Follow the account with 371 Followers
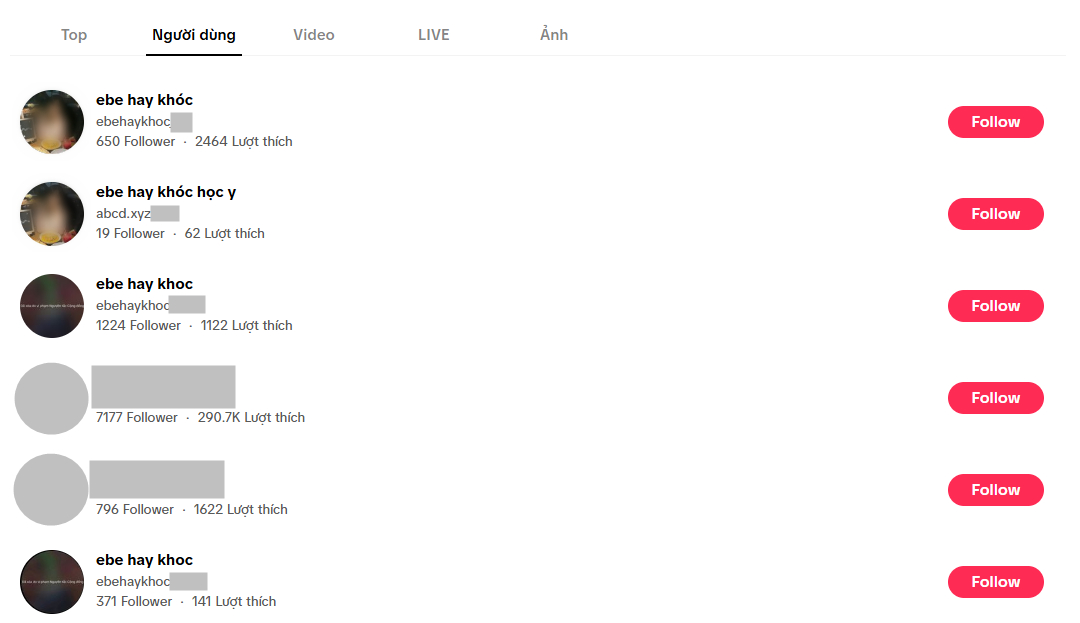 (995, 582)
